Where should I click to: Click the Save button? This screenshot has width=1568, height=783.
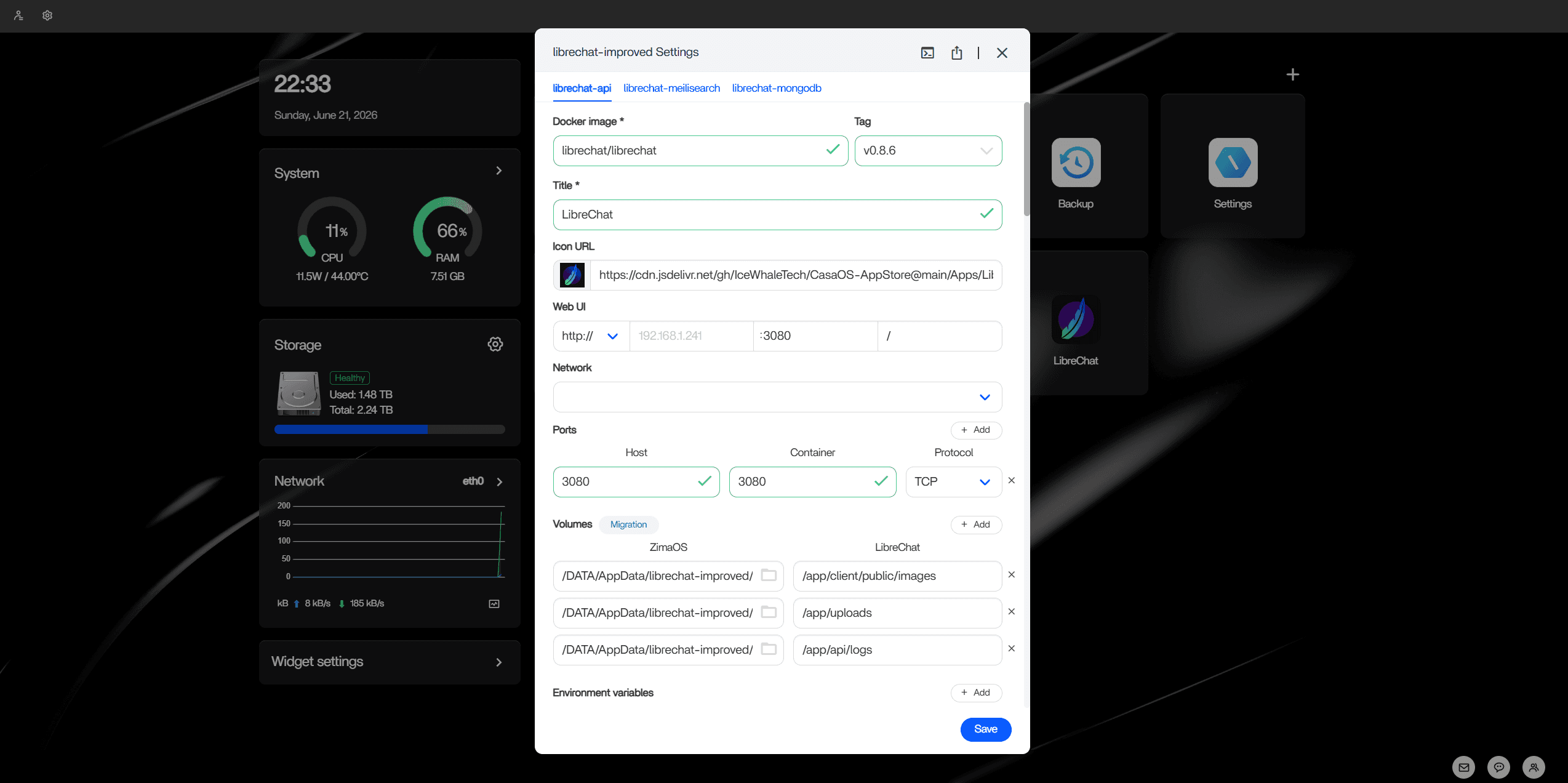(x=986, y=729)
